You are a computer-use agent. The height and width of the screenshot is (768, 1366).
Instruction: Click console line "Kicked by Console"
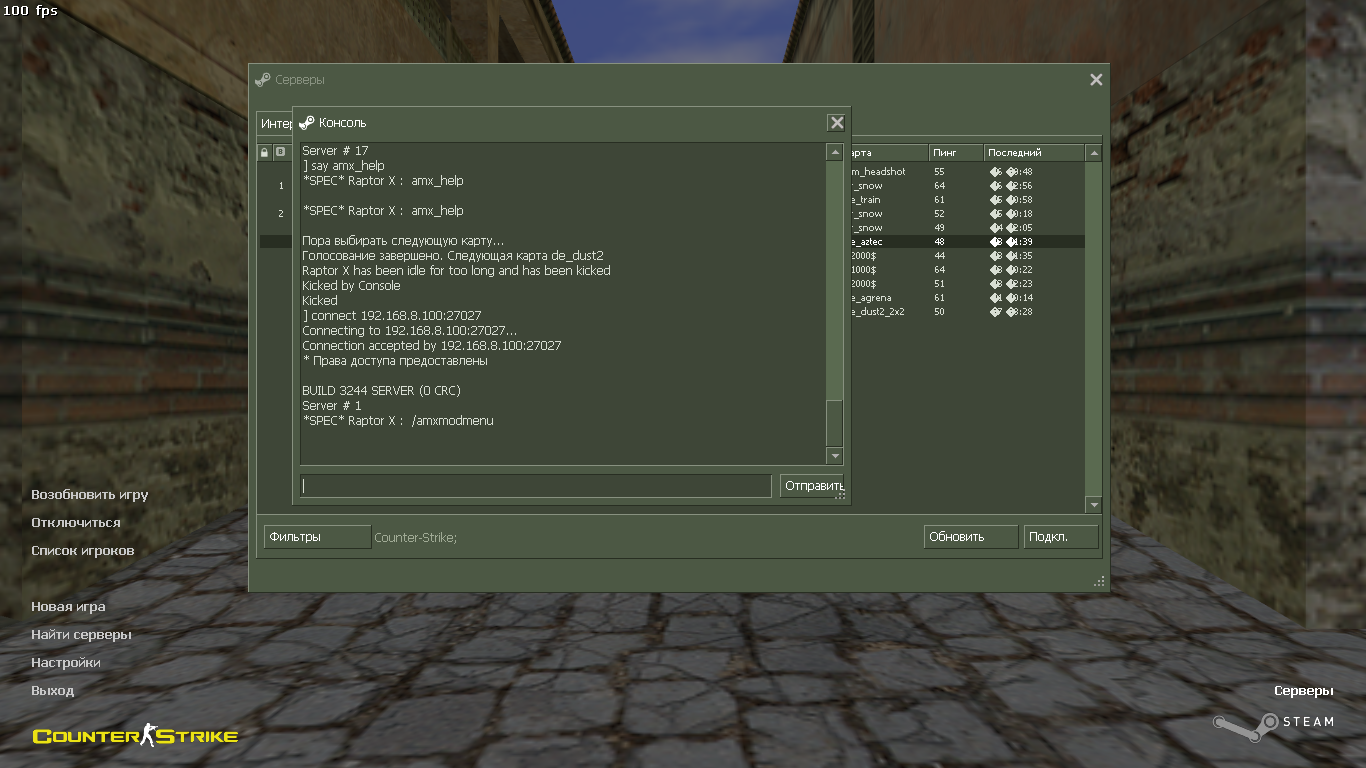[x=351, y=286]
